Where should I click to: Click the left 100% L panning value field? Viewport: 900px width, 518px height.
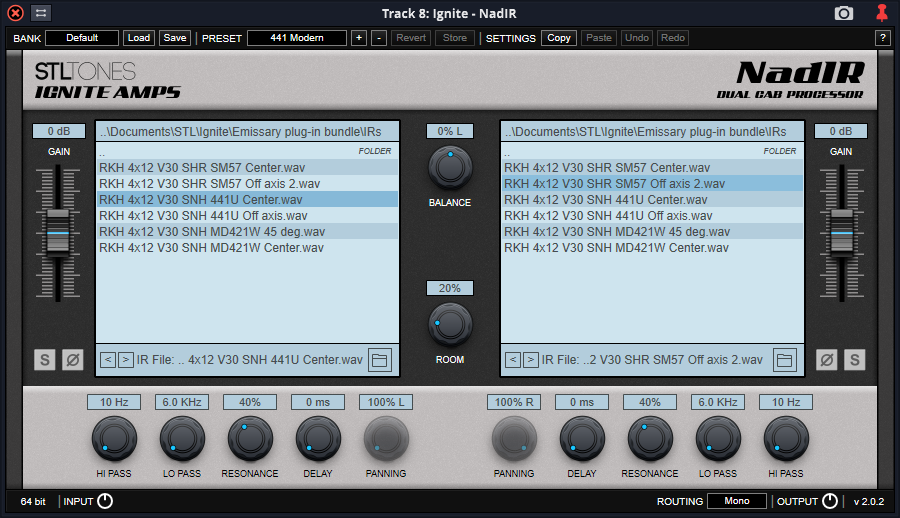pos(386,403)
